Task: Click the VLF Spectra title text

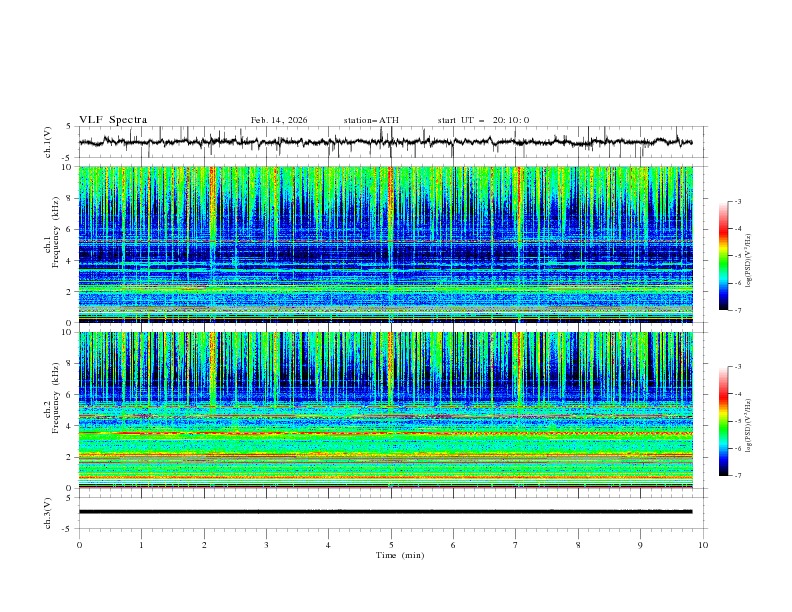Action: 113,120
